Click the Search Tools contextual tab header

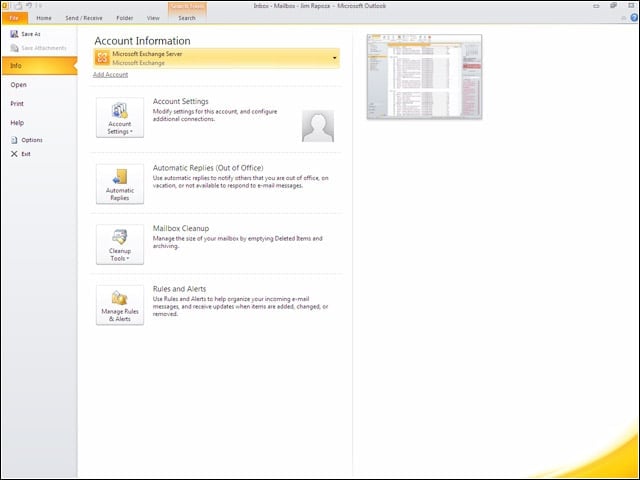pyautogui.click(x=187, y=6)
